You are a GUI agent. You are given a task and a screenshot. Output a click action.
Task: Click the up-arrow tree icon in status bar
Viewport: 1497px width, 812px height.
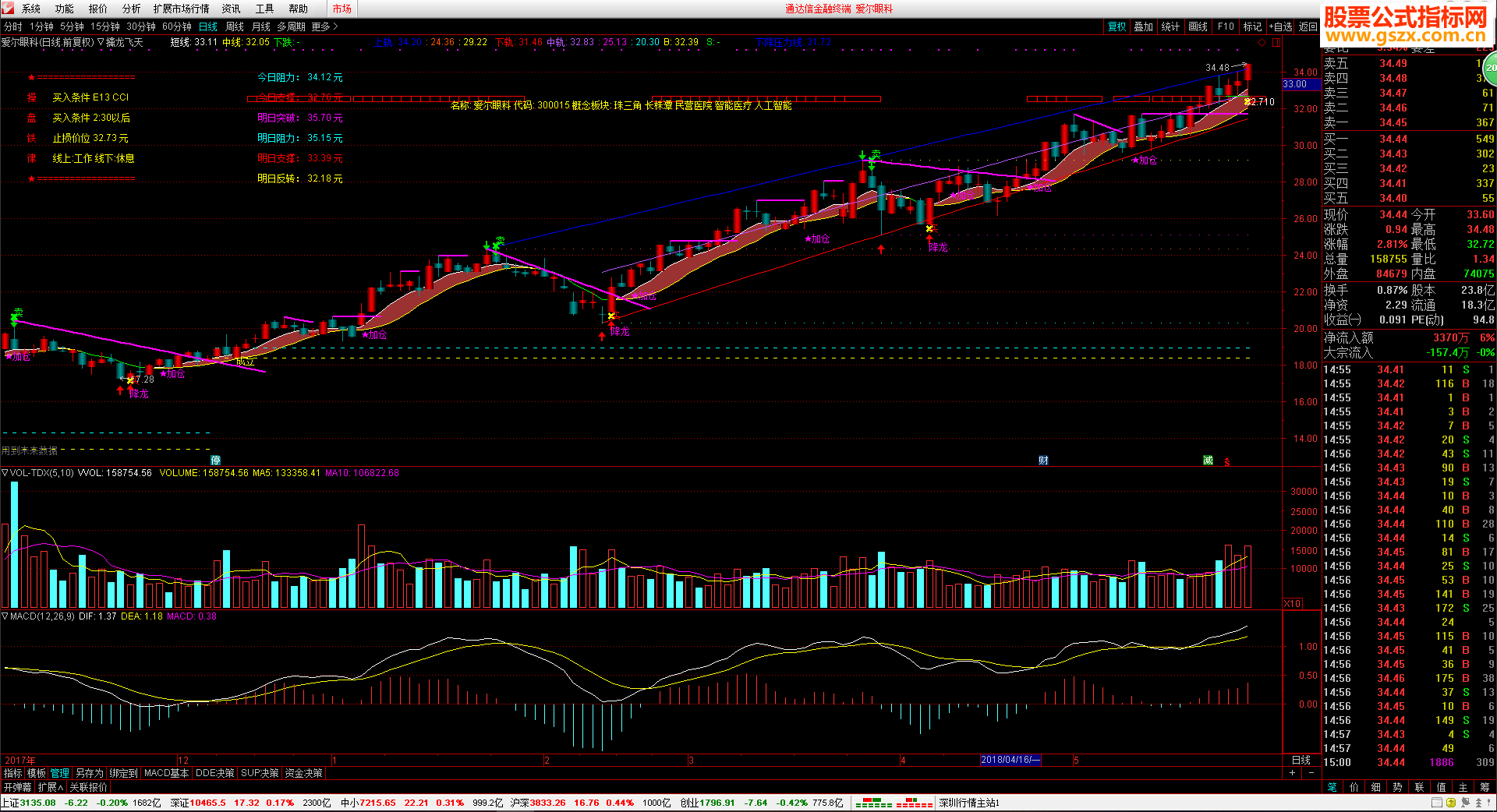point(1479,803)
